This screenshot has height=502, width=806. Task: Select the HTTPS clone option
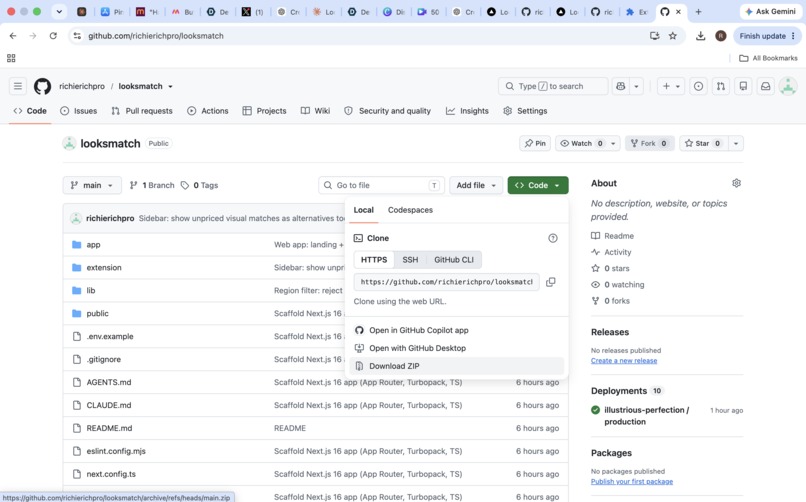[x=374, y=260]
